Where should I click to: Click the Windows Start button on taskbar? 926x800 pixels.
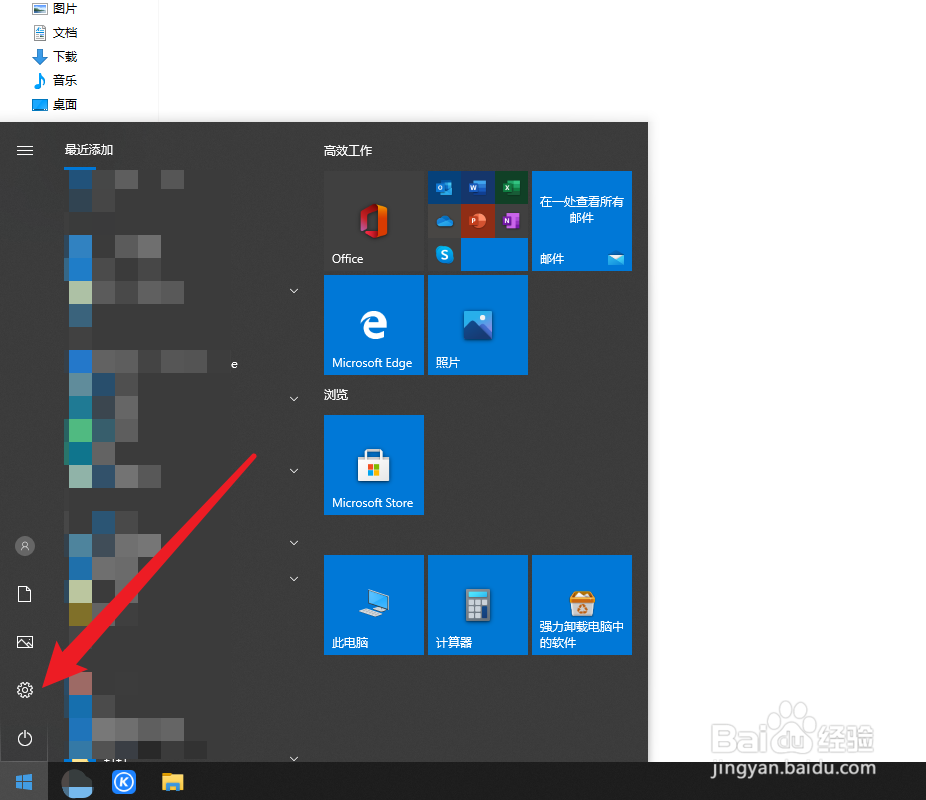[x=24, y=782]
